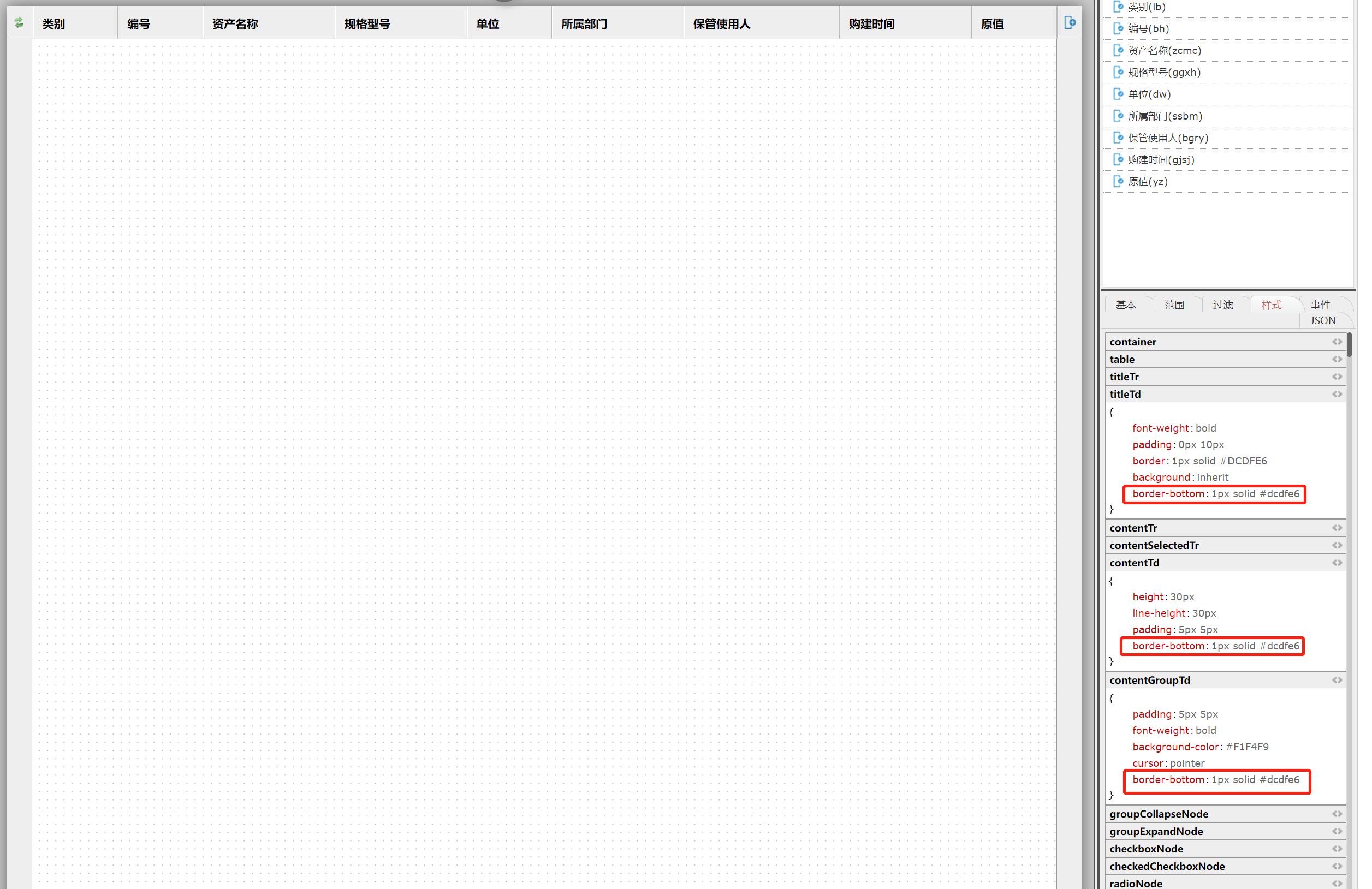This screenshot has width=1372, height=889.
Task: Select the 保管使用人 column header
Action: coord(722,24)
